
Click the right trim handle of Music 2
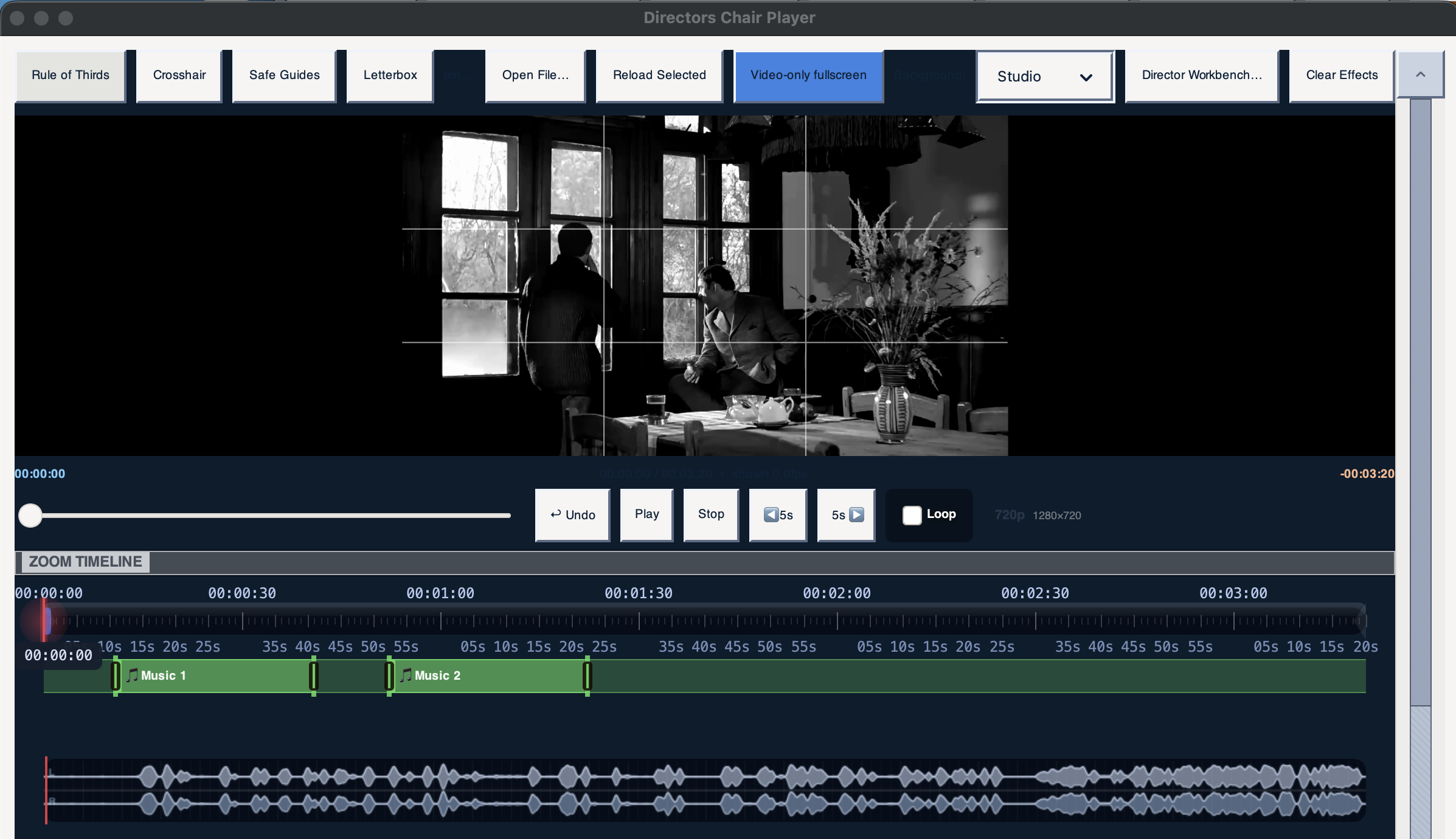click(x=588, y=676)
